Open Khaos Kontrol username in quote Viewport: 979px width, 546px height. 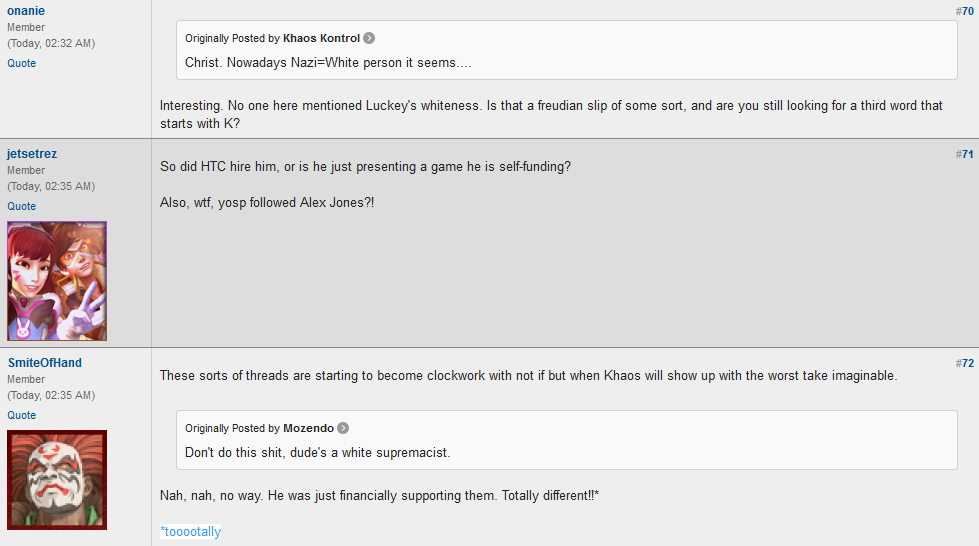(x=321, y=38)
